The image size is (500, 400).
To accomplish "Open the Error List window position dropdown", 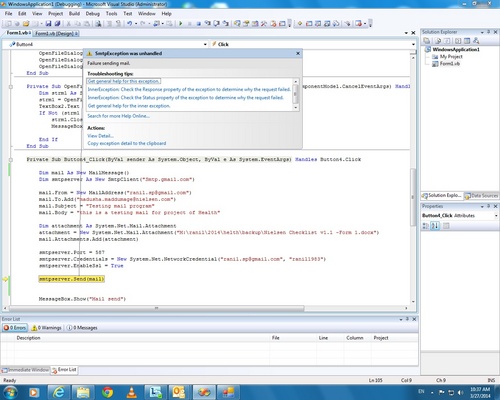I will pos(401,319).
